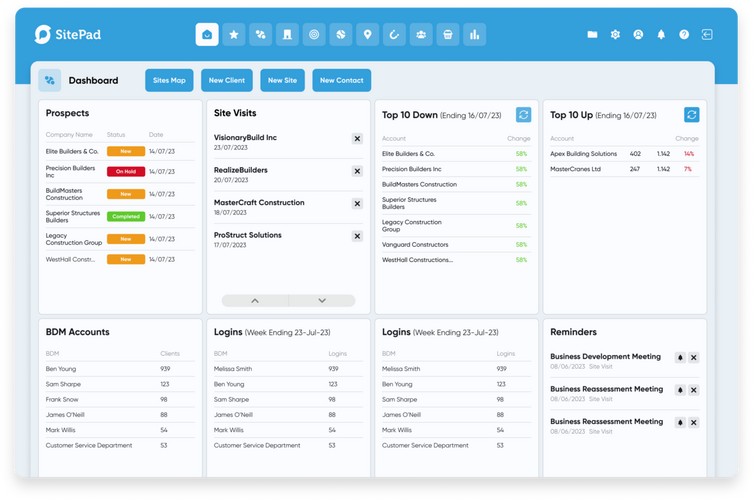The image size is (753, 500).
Task: Open the home dashboard icon in top navigation
Action: (x=207, y=35)
